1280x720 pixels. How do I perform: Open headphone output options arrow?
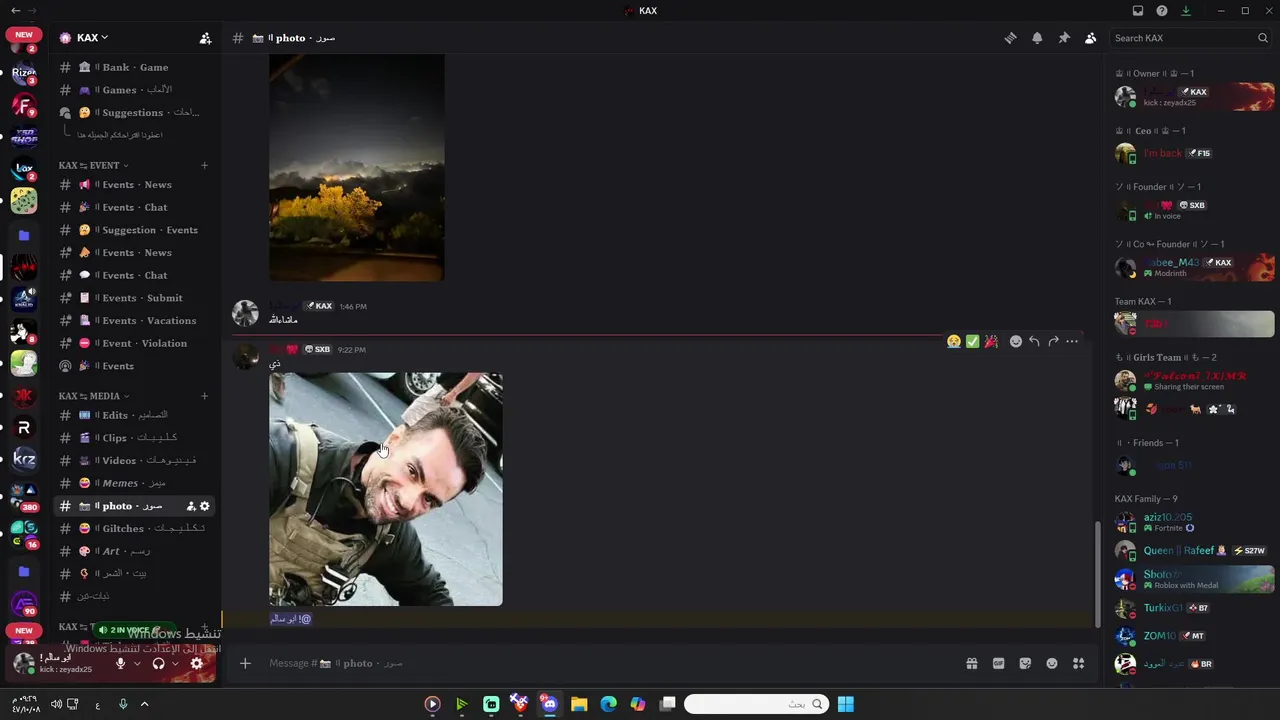(175, 663)
